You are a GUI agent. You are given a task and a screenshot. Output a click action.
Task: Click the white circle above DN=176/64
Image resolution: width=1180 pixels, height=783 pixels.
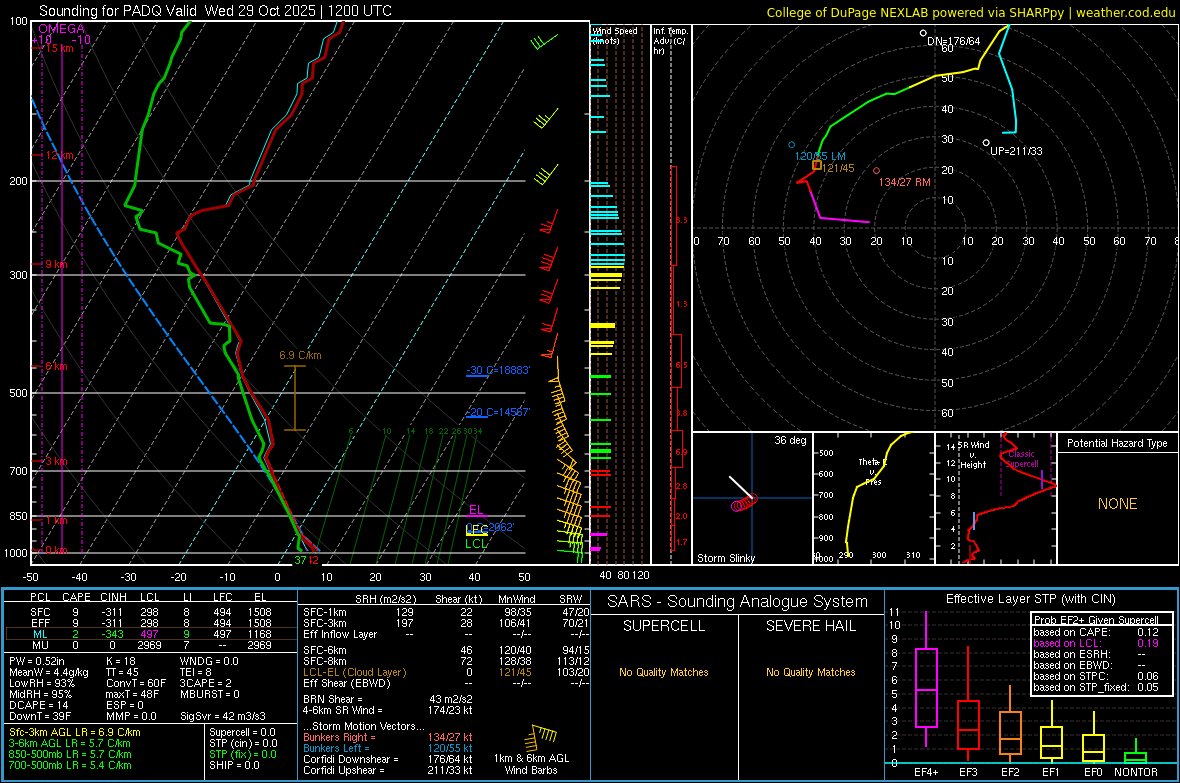point(923,33)
